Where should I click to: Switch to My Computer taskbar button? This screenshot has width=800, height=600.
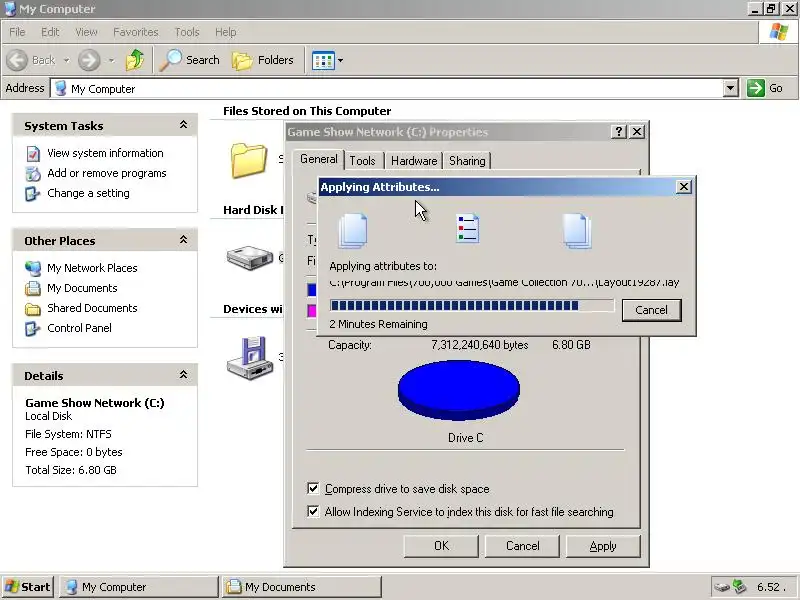coord(139,587)
